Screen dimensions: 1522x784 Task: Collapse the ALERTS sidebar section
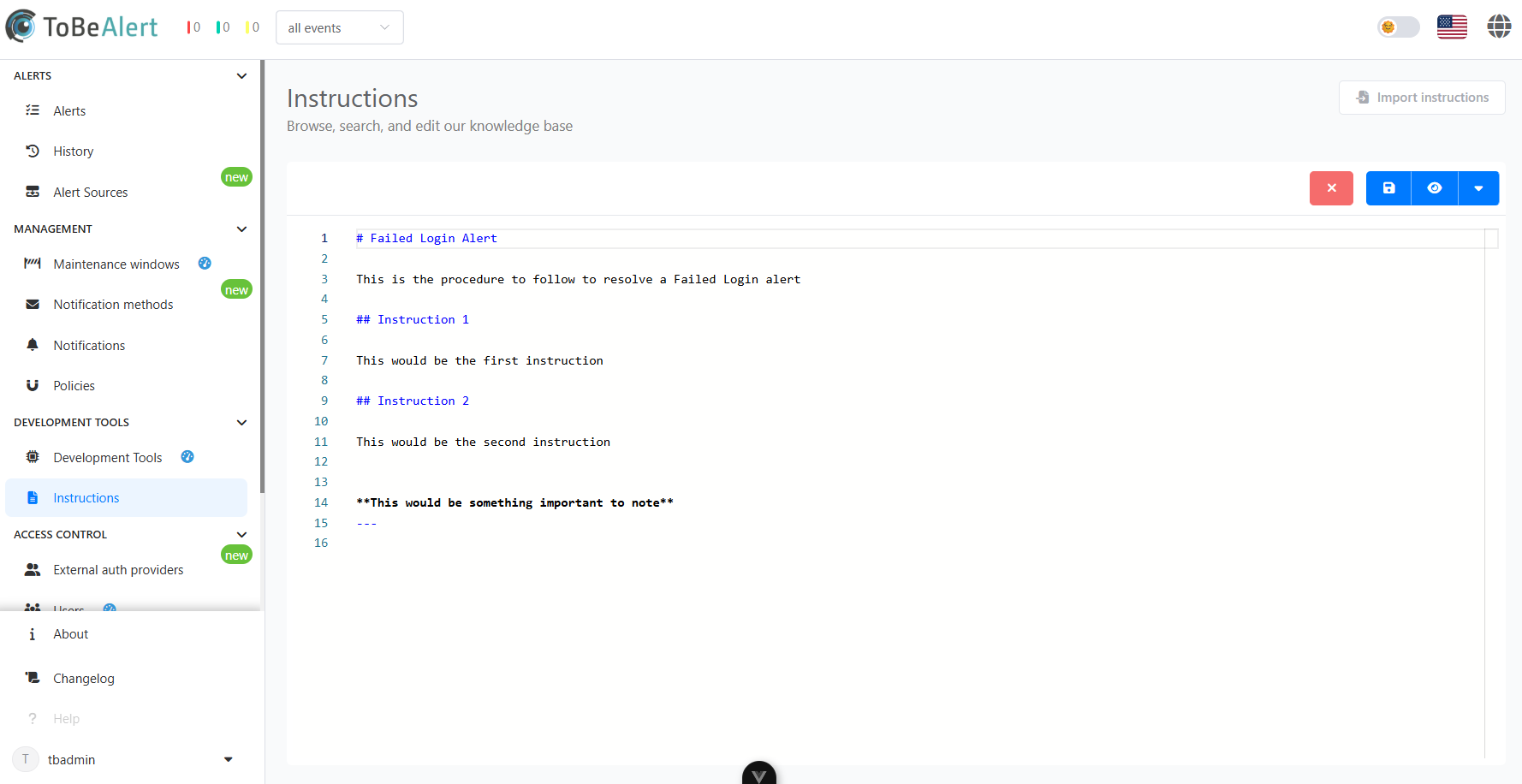[x=241, y=76]
